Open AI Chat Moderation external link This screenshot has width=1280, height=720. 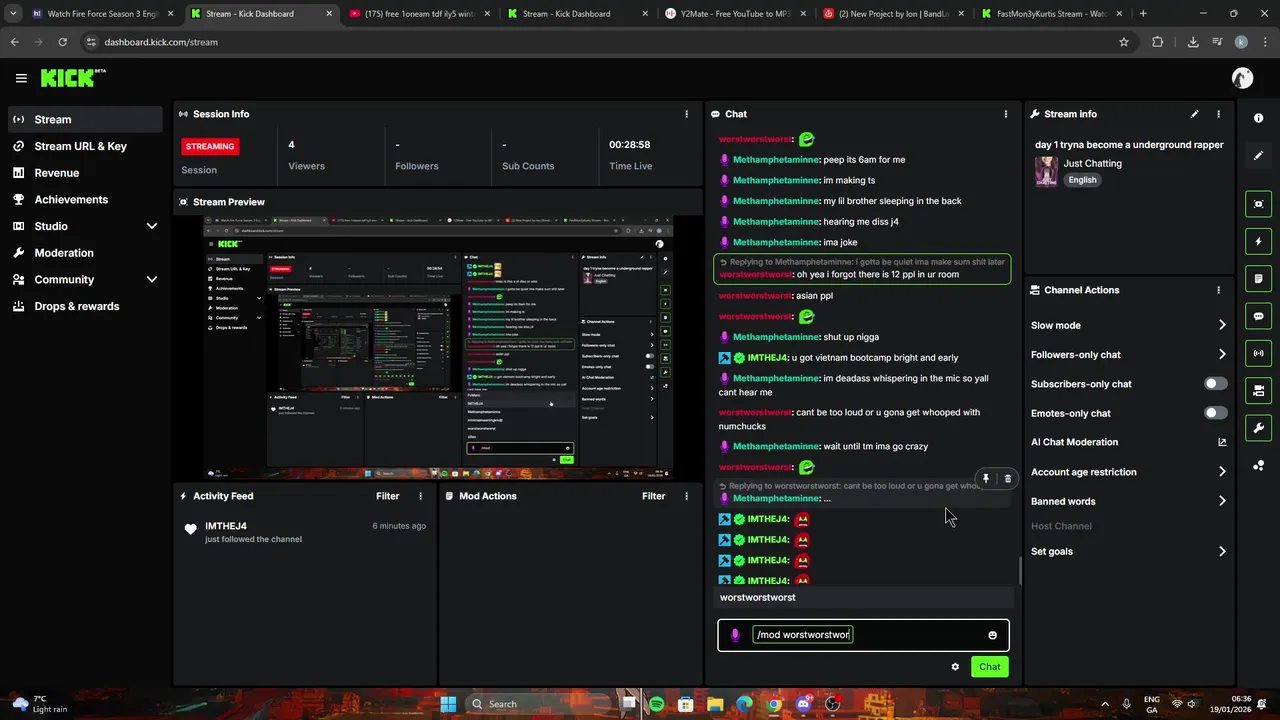1222,442
